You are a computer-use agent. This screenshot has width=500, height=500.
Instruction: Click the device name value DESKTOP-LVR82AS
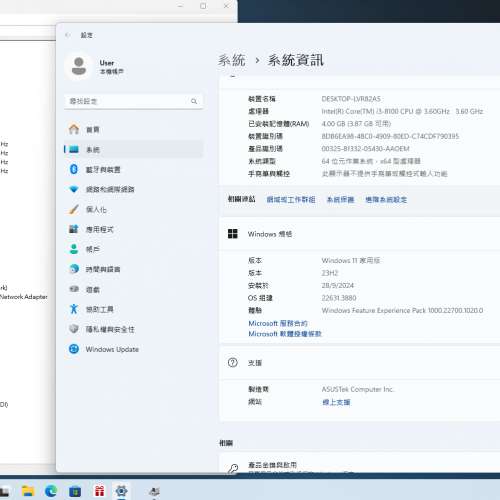pos(351,99)
